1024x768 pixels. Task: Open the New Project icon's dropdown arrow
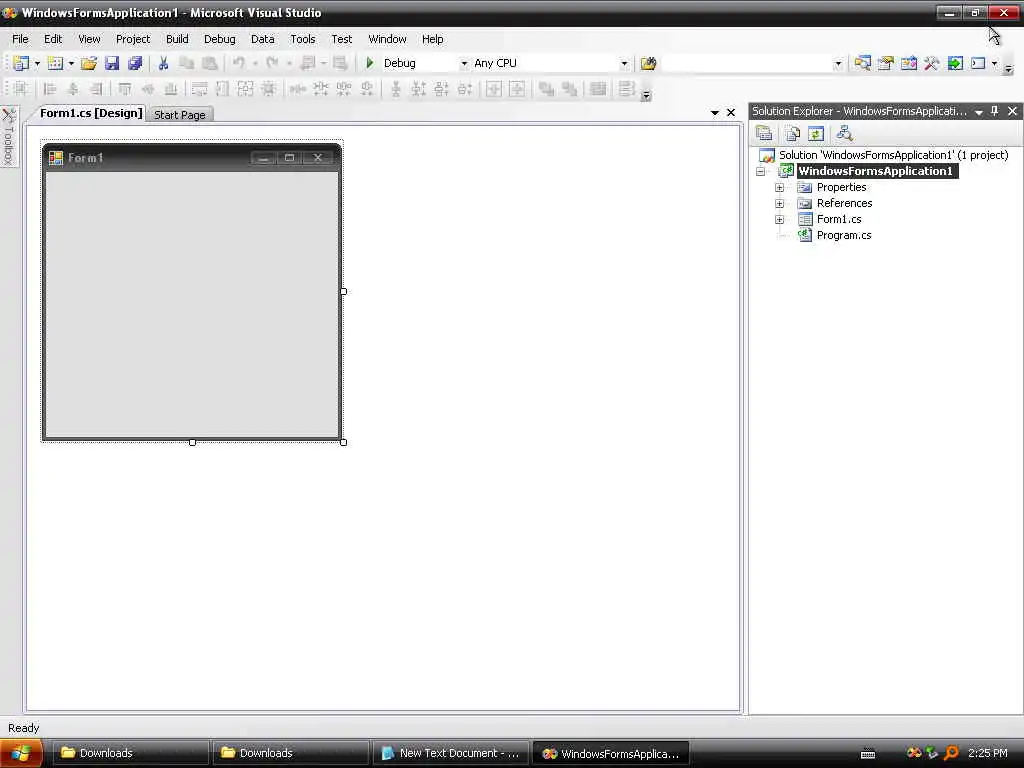click(x=37, y=63)
